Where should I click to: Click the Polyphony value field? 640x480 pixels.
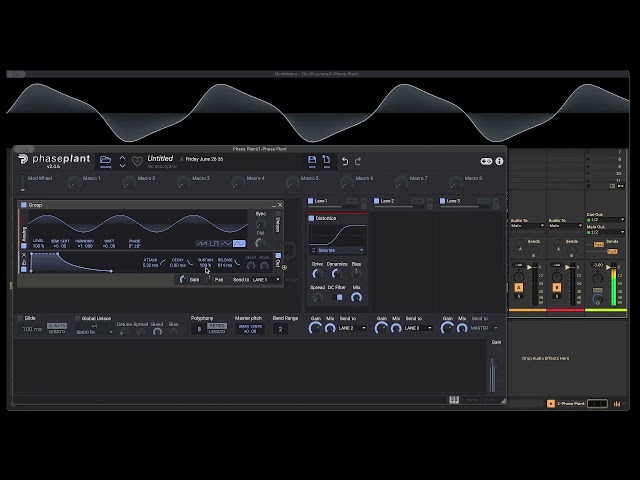point(199,329)
